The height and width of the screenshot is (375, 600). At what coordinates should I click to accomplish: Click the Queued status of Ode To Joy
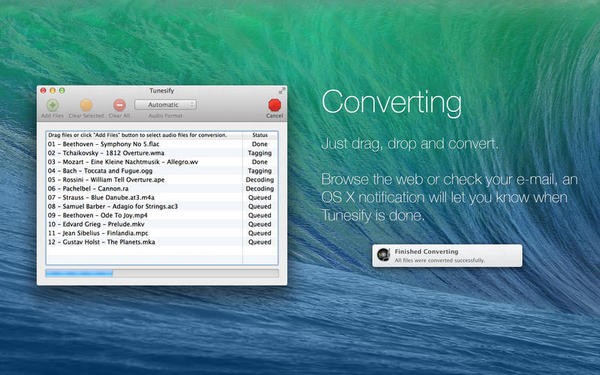260,215
